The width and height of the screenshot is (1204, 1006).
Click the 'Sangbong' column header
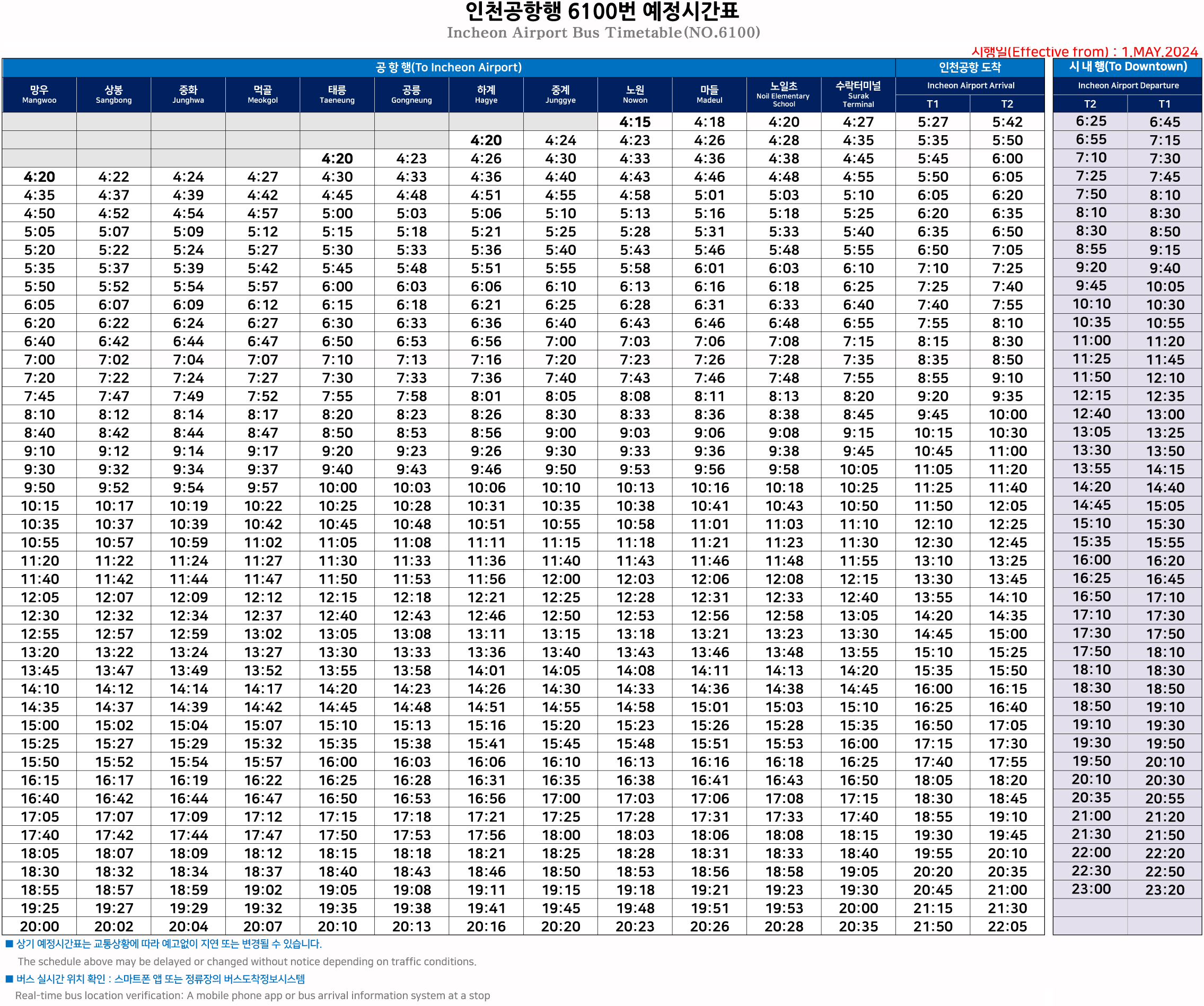pos(113,94)
